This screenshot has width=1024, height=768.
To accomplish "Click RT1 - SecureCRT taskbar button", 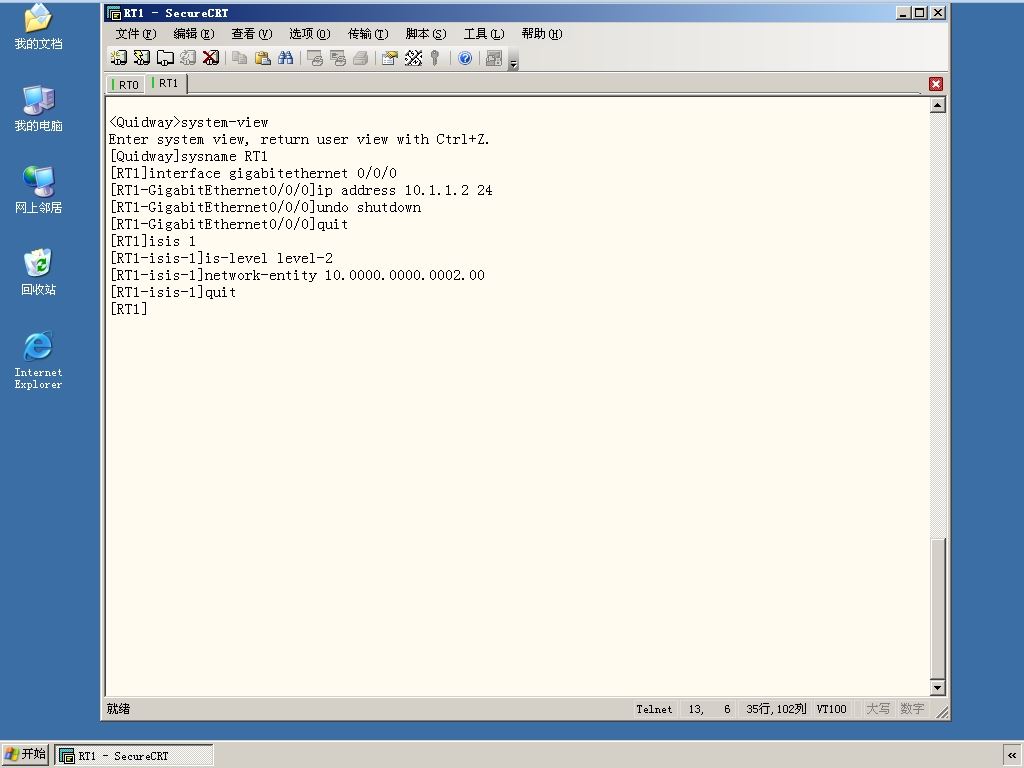I will [x=134, y=756].
